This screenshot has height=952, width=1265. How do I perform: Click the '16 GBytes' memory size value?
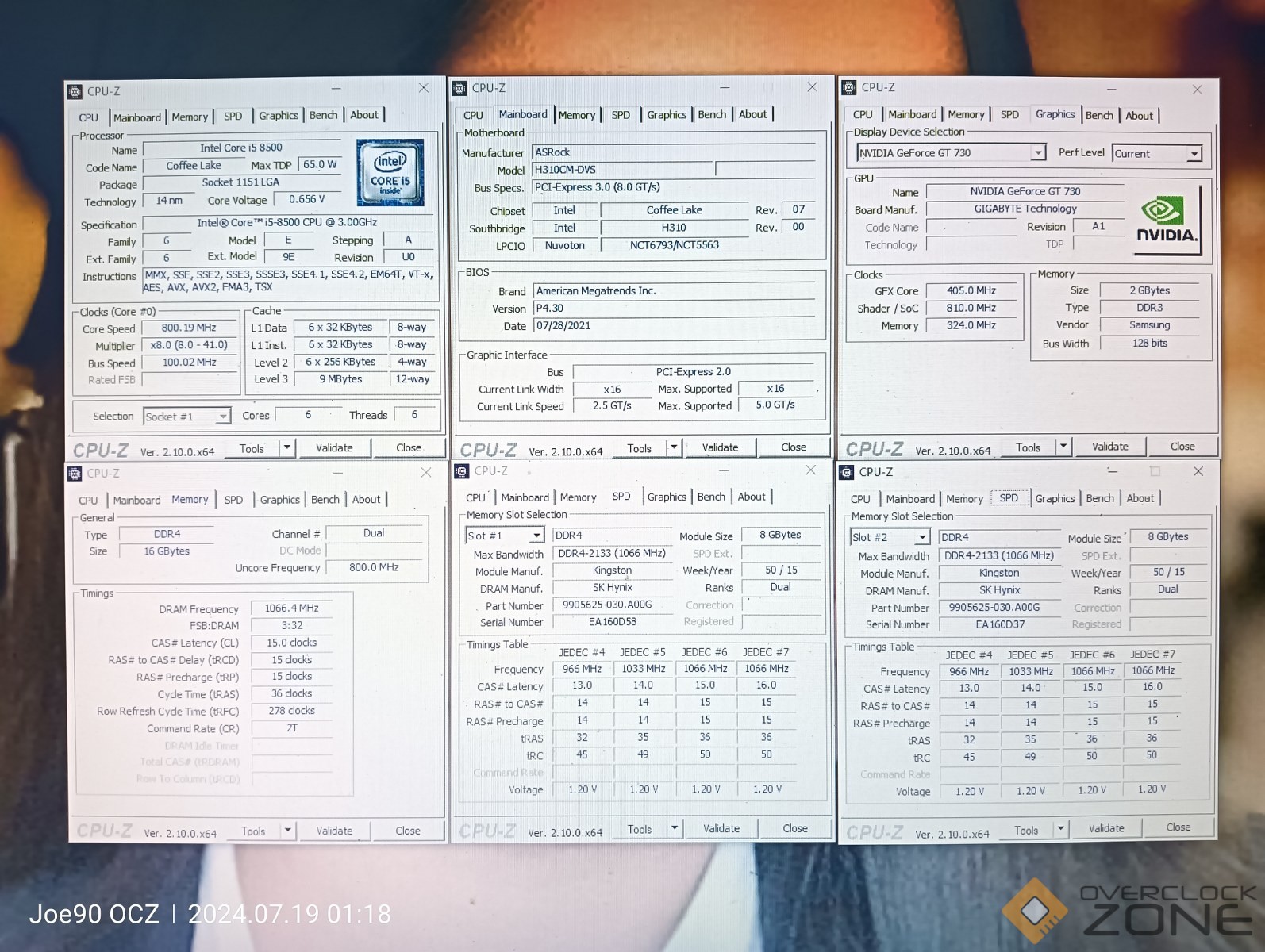(x=167, y=551)
